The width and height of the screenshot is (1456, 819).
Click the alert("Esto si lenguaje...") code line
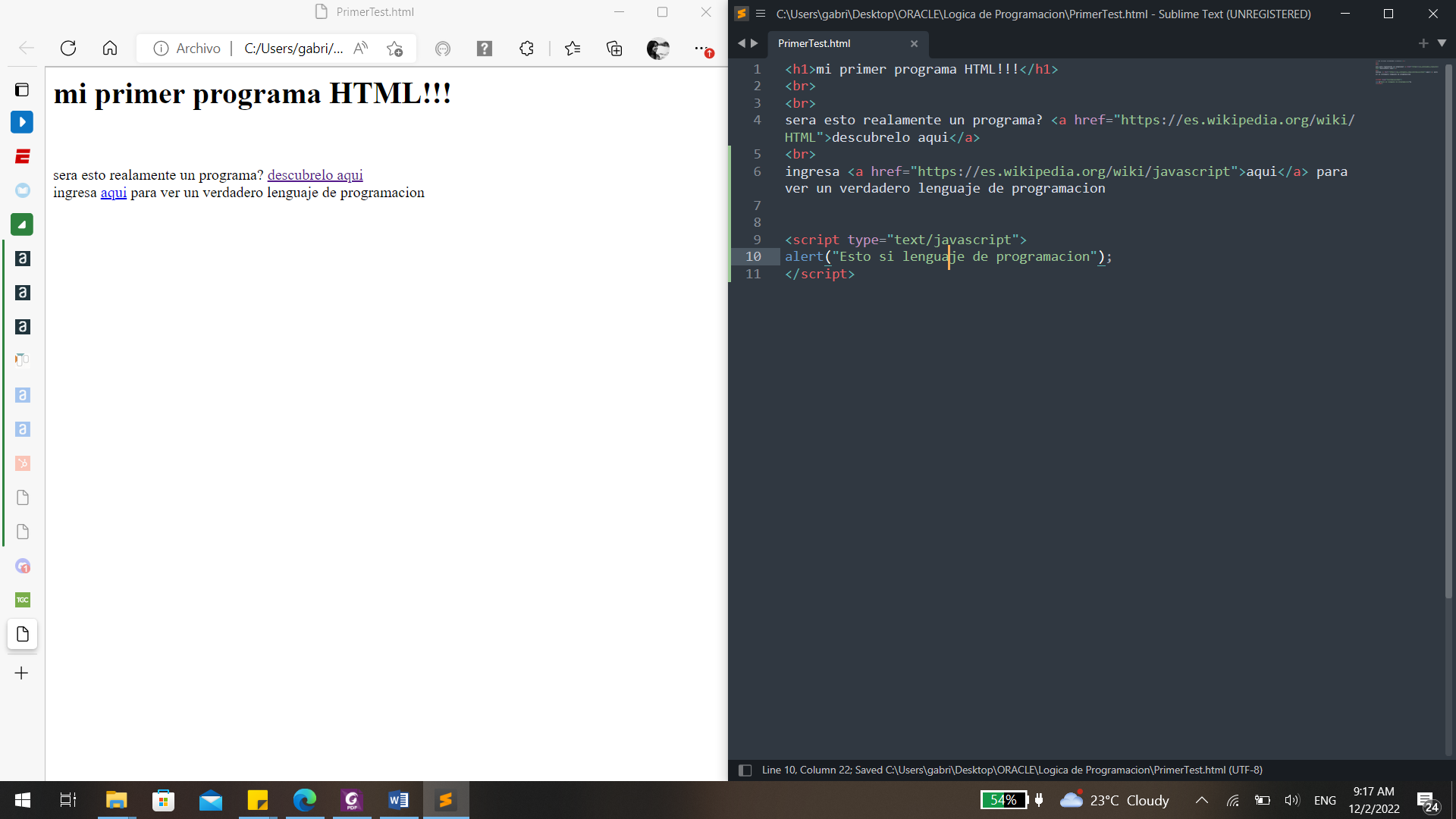949,256
